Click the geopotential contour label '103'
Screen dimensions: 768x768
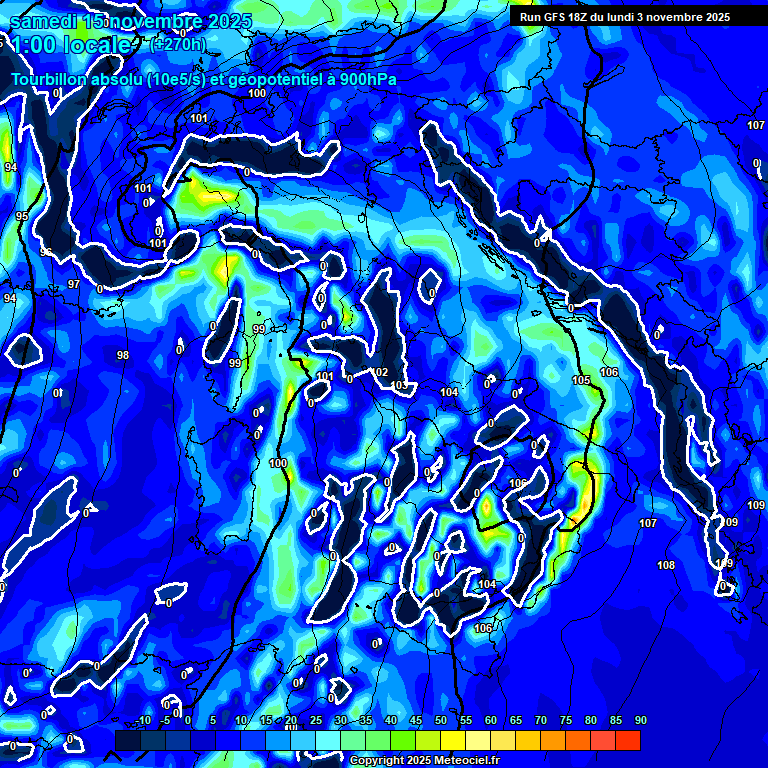(x=400, y=385)
